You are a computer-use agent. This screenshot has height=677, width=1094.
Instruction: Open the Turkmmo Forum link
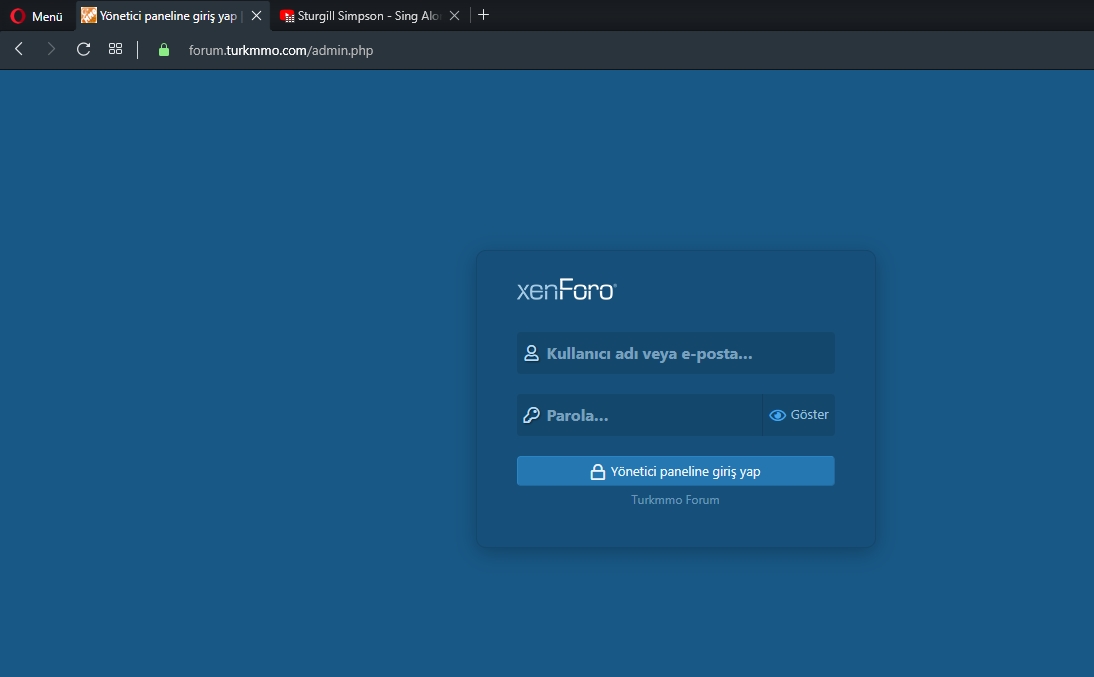[675, 500]
